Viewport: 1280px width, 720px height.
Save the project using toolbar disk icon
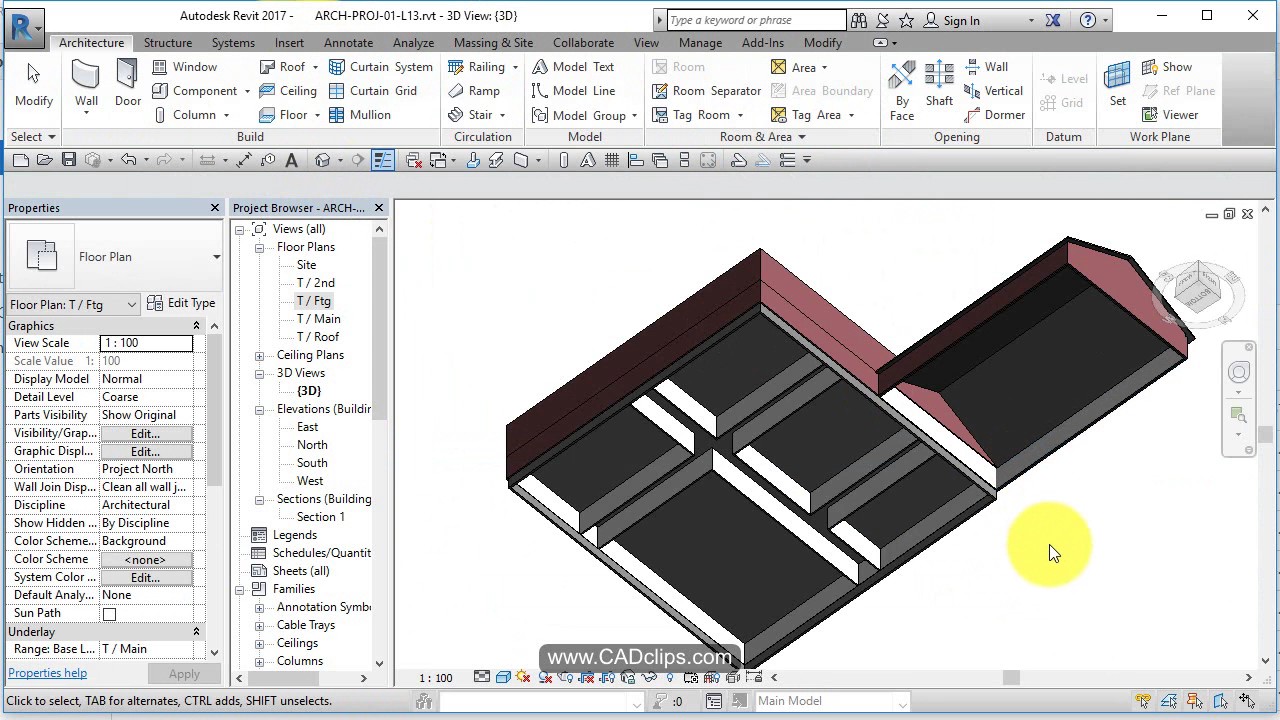(68, 159)
